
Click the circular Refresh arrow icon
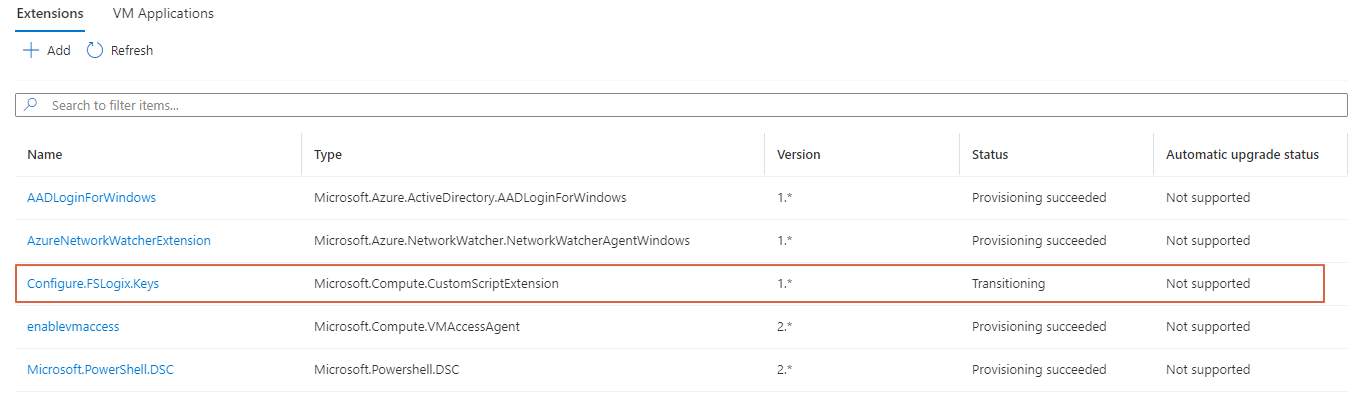pyautogui.click(x=95, y=50)
